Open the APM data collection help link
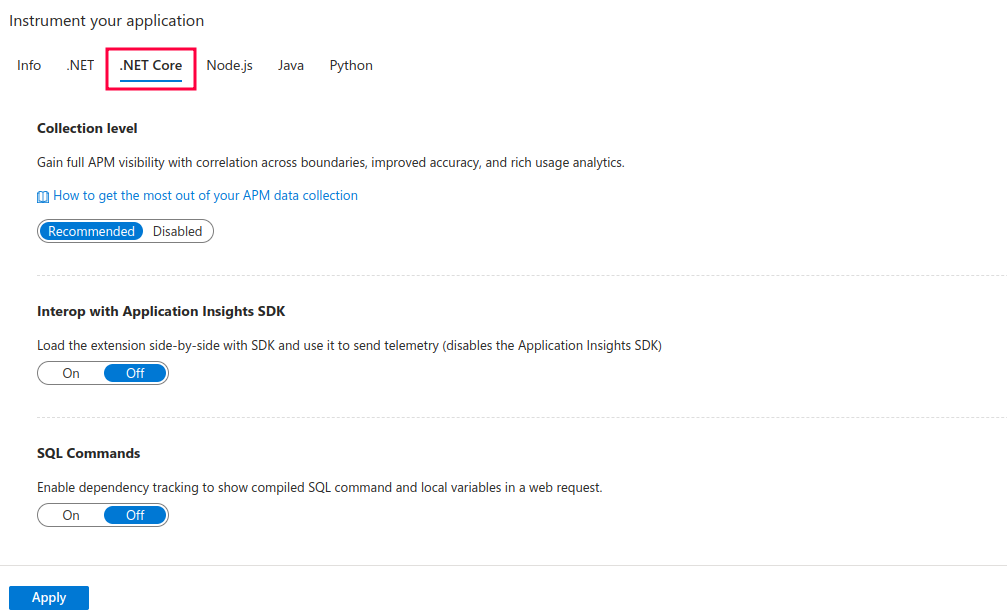The image size is (1007, 615). (x=205, y=196)
